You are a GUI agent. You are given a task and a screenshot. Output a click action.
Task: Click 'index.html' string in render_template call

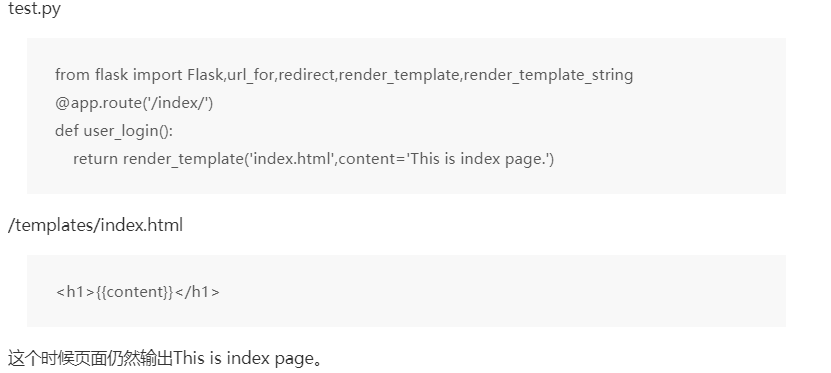point(291,159)
